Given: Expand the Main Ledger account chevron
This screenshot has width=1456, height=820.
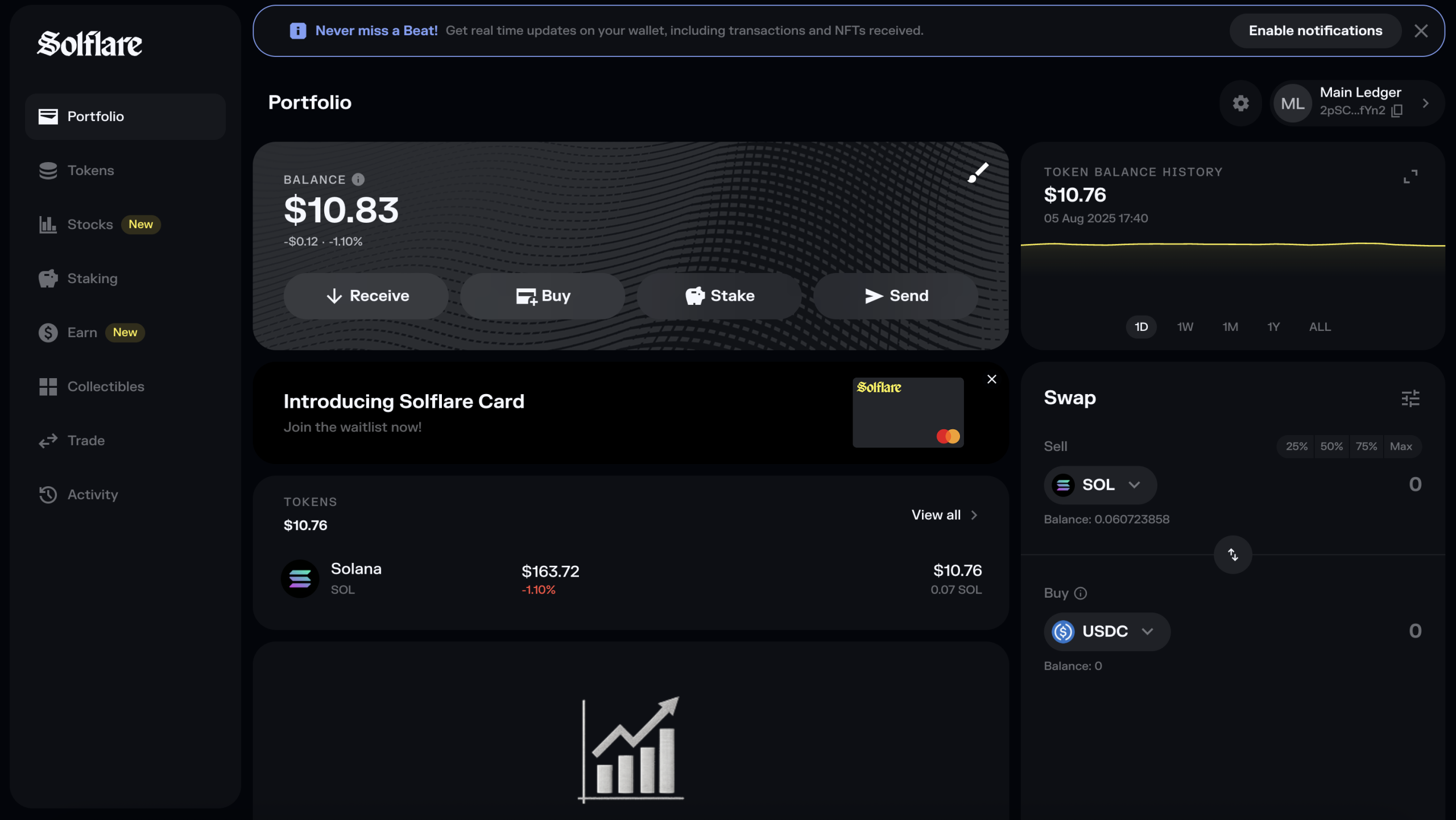Looking at the screenshot, I should click(1425, 103).
